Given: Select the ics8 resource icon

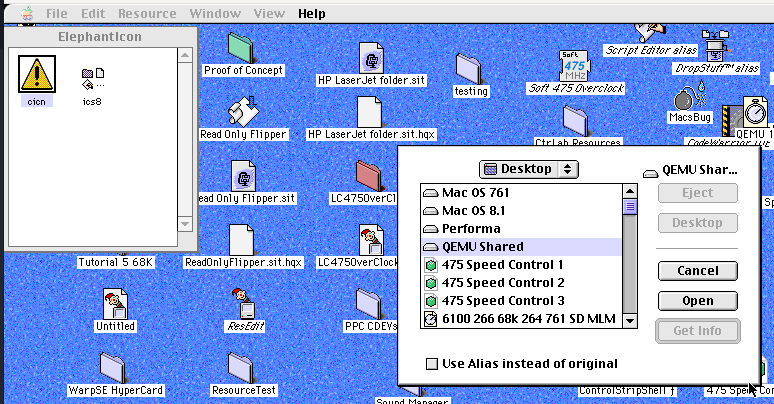Looking at the screenshot, I should coord(93,76).
